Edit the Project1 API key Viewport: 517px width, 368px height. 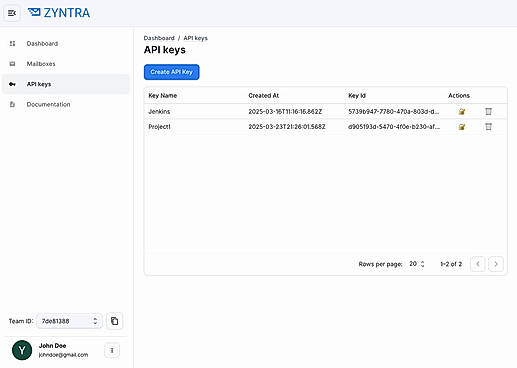pyautogui.click(x=462, y=127)
